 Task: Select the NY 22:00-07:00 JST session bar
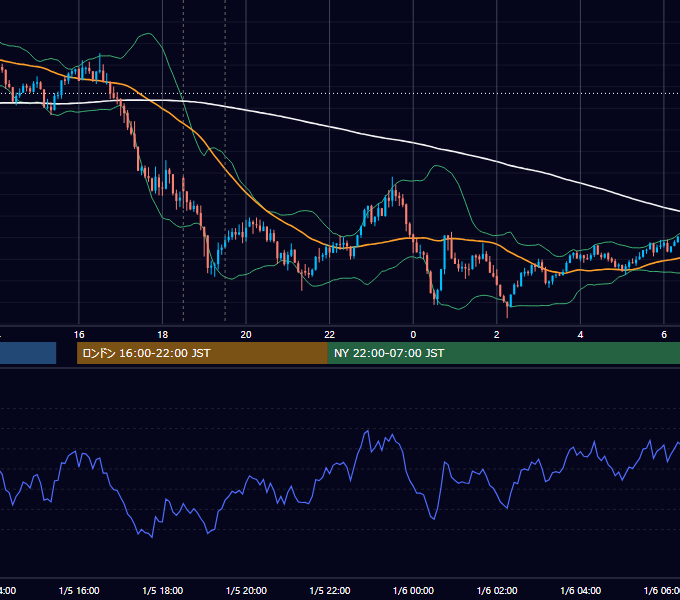pos(503,353)
